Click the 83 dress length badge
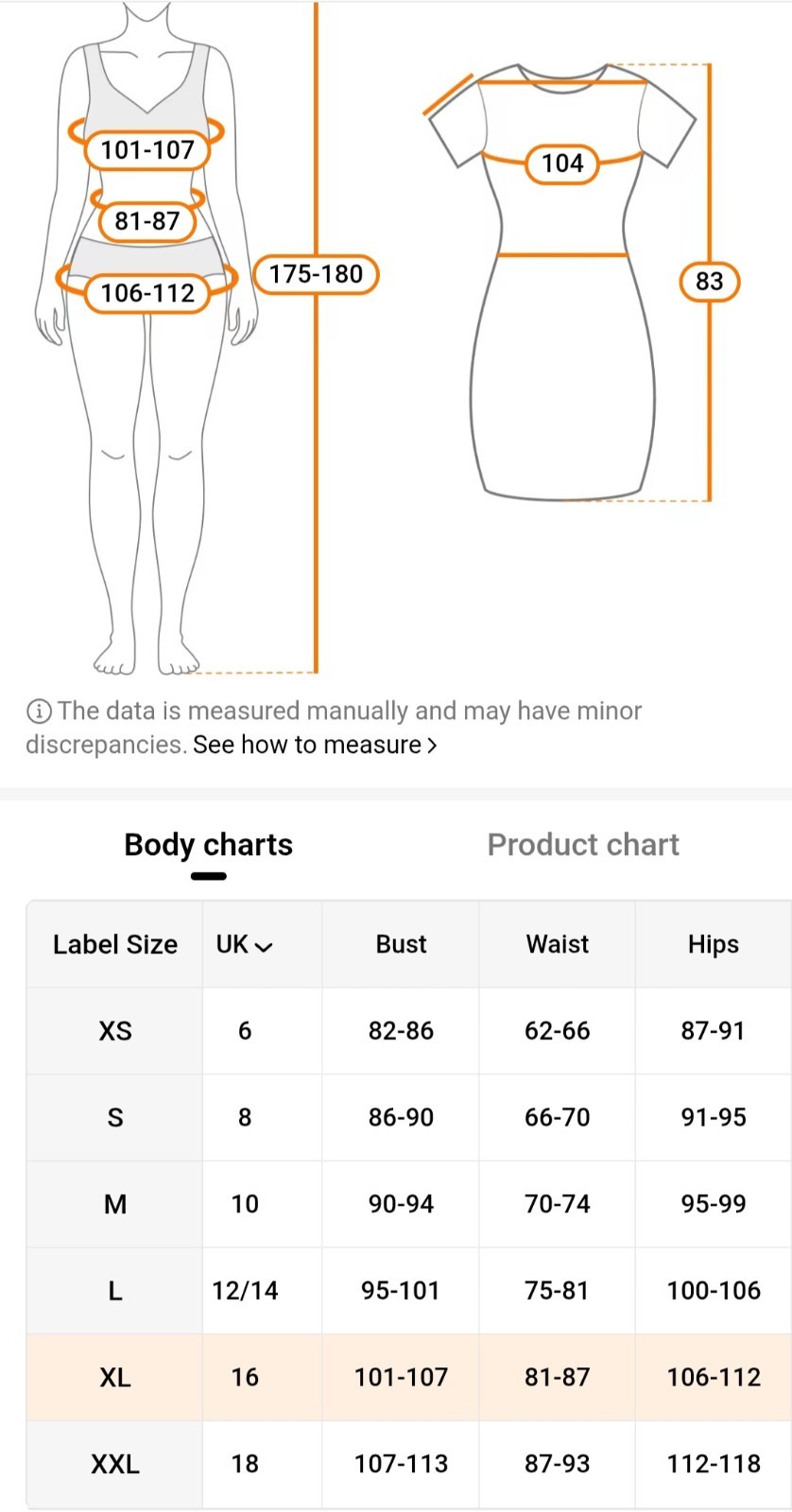The height and width of the screenshot is (1512, 792). pos(709,281)
